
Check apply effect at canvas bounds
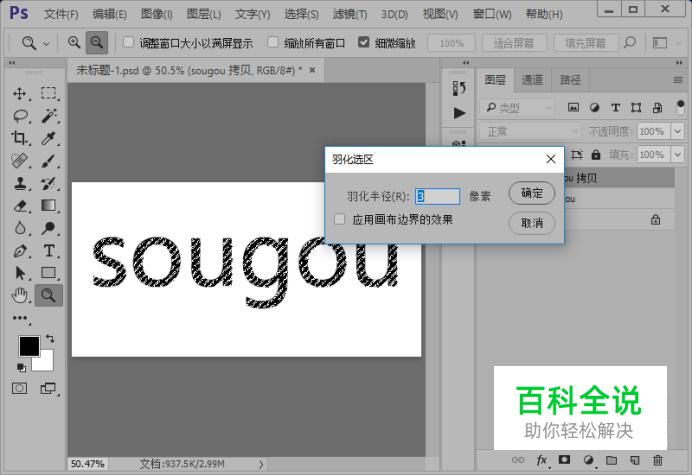(340, 219)
